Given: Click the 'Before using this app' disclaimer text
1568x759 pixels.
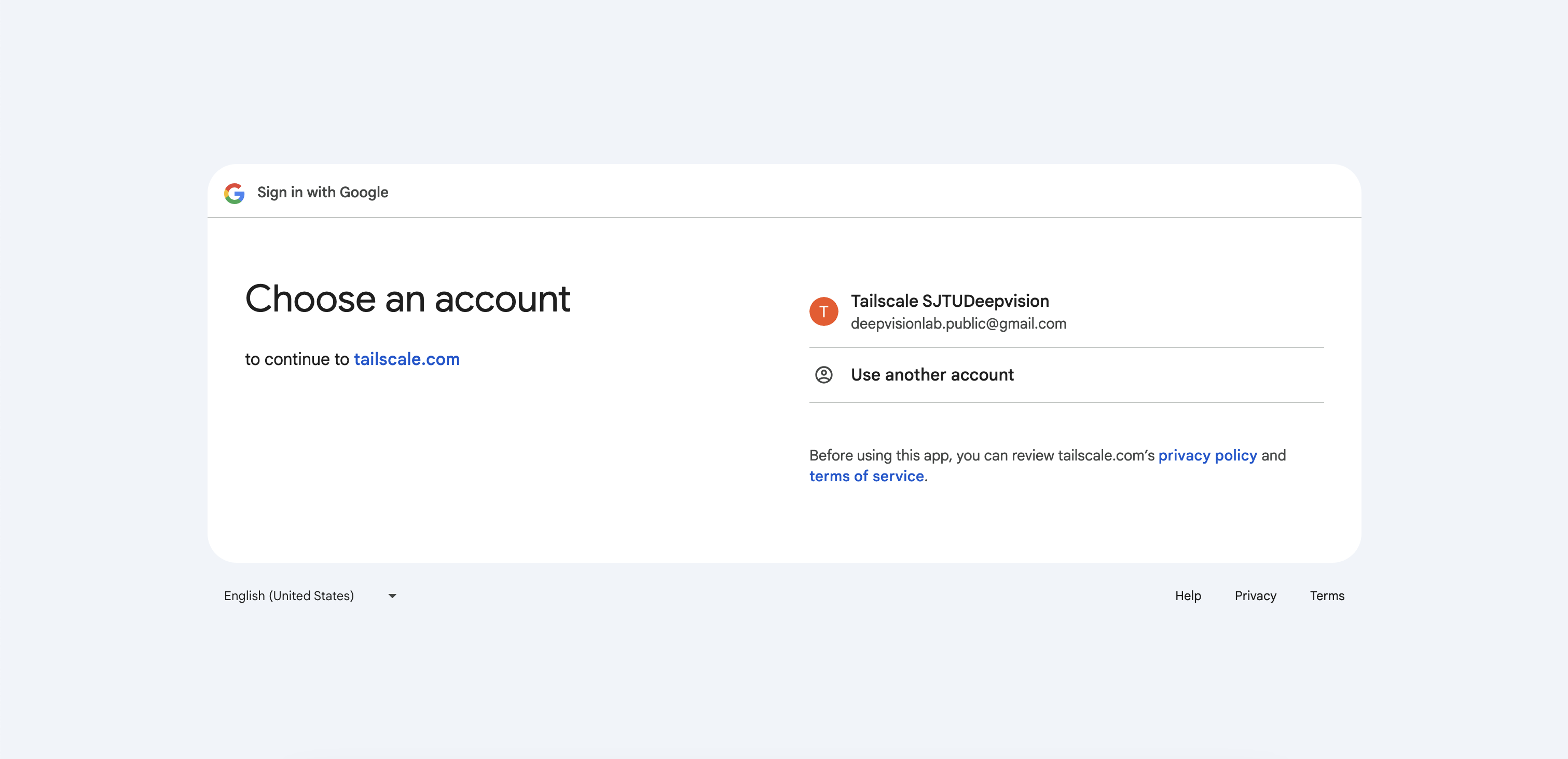Looking at the screenshot, I should tap(981, 455).
